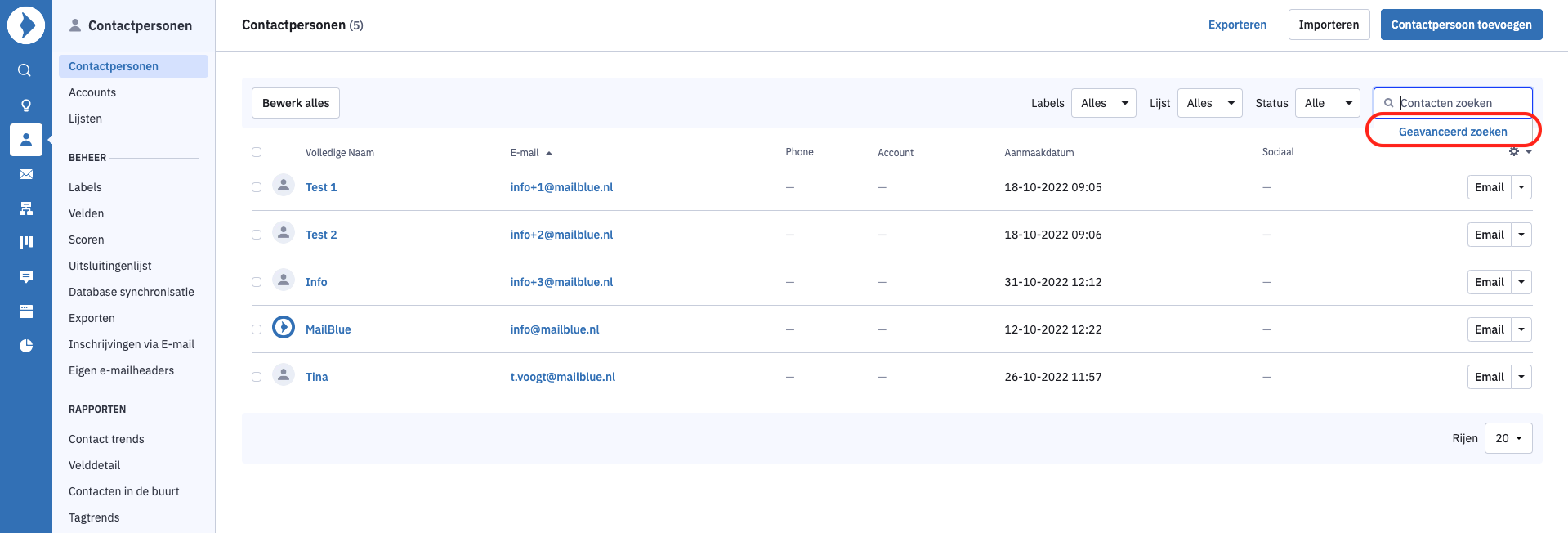Click the avatar icon of Tina
1568x533 pixels.
click(x=284, y=375)
